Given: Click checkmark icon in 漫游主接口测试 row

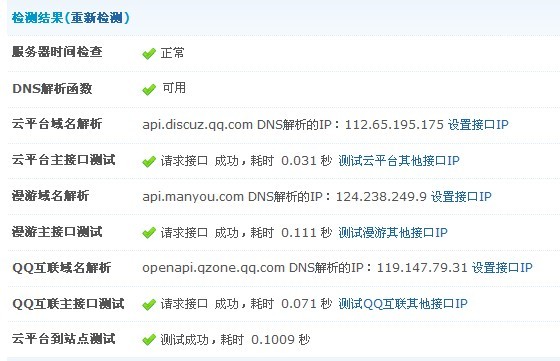Looking at the screenshot, I should tap(149, 233).
